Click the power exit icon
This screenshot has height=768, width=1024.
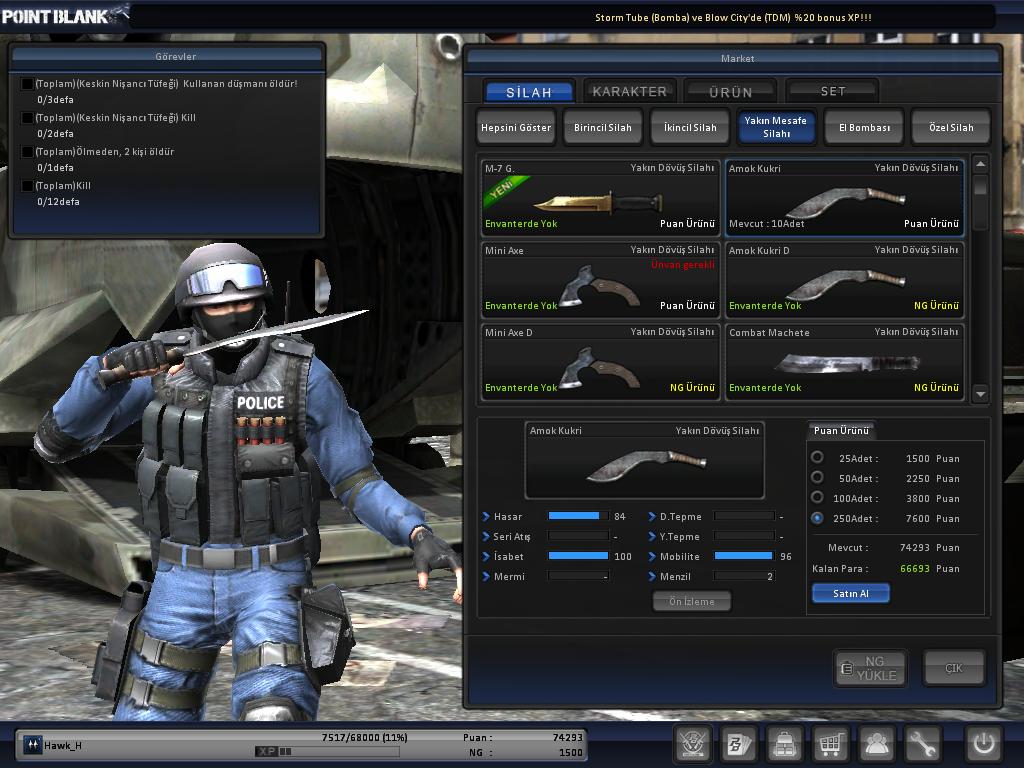(983, 744)
